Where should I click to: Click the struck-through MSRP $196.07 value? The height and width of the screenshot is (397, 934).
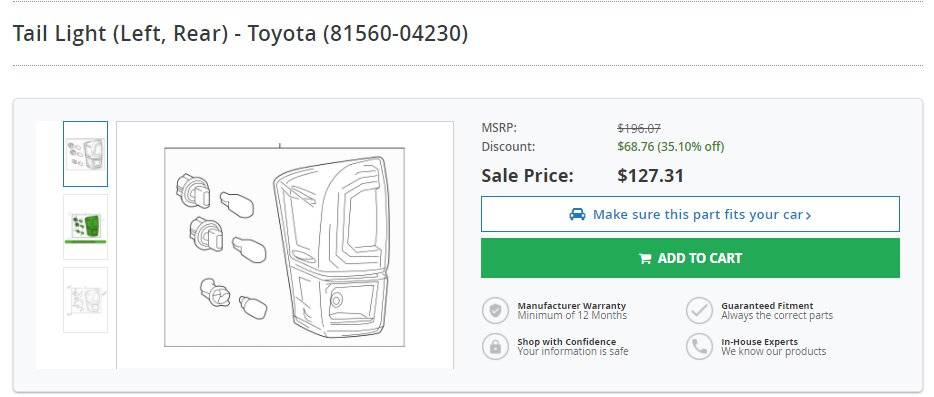tap(639, 128)
